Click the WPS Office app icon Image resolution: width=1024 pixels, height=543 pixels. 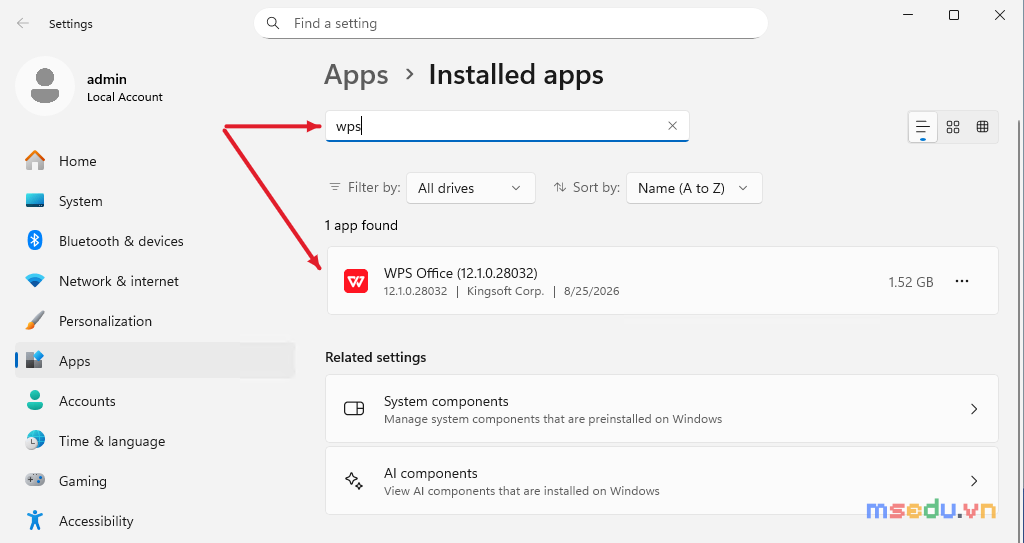[x=356, y=282]
